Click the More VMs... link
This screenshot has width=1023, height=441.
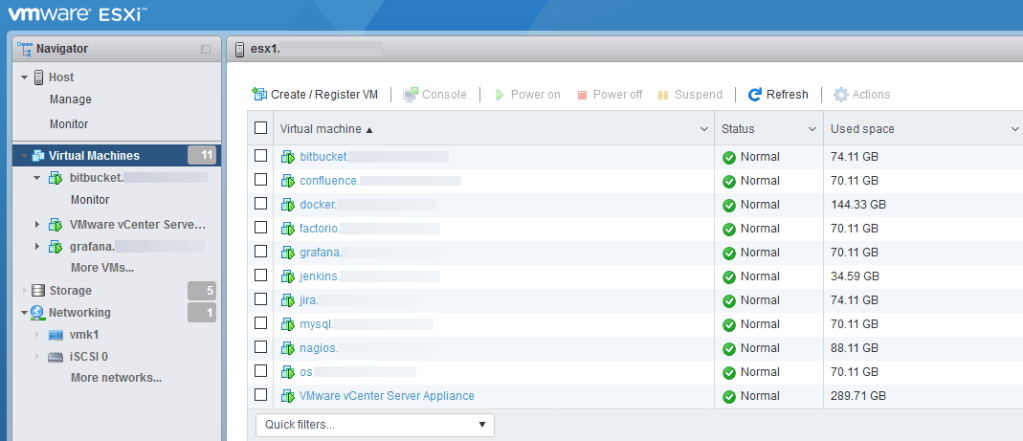click(102, 268)
